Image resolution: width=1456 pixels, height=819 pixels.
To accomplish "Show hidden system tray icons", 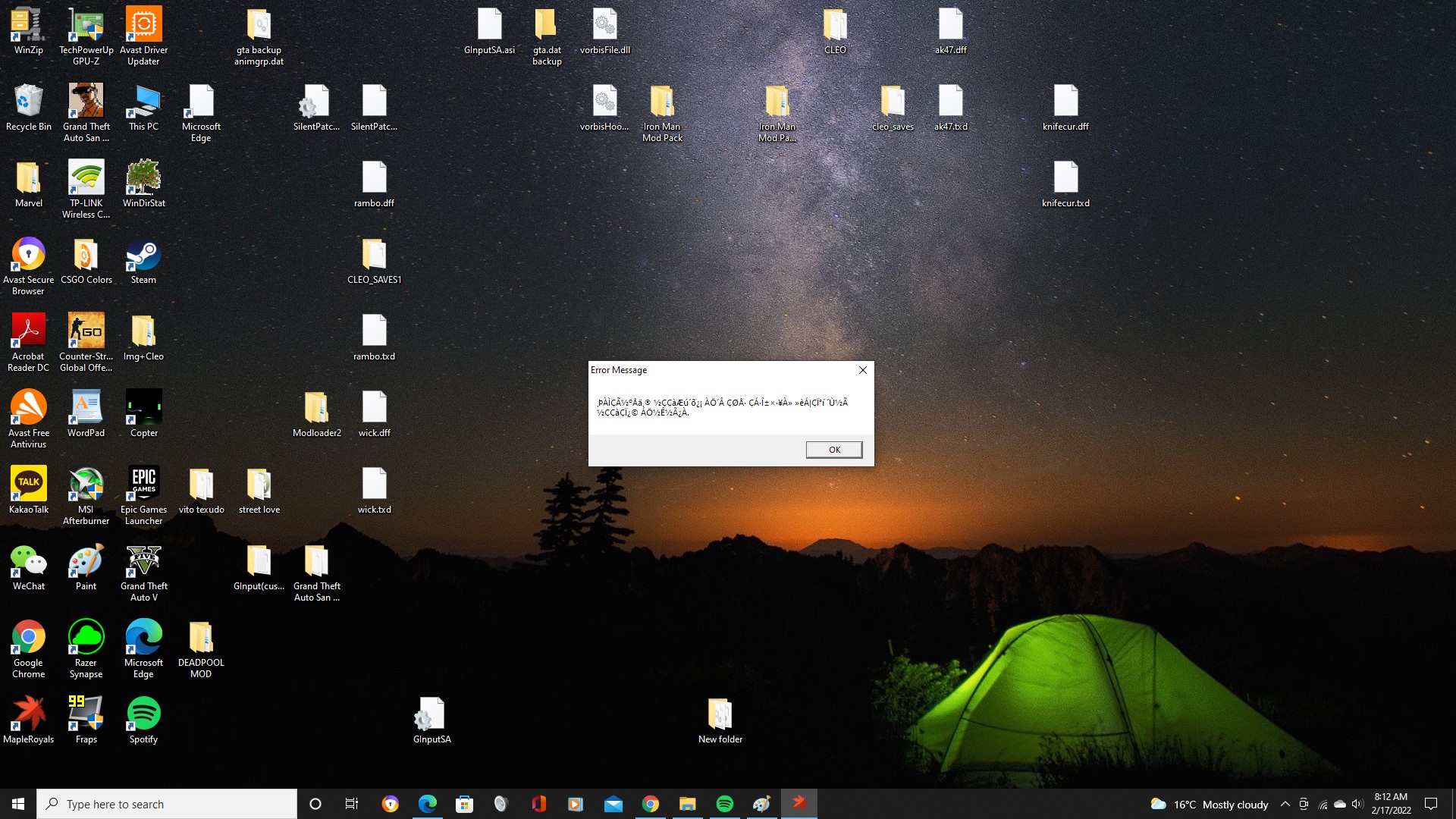I will (x=1285, y=804).
